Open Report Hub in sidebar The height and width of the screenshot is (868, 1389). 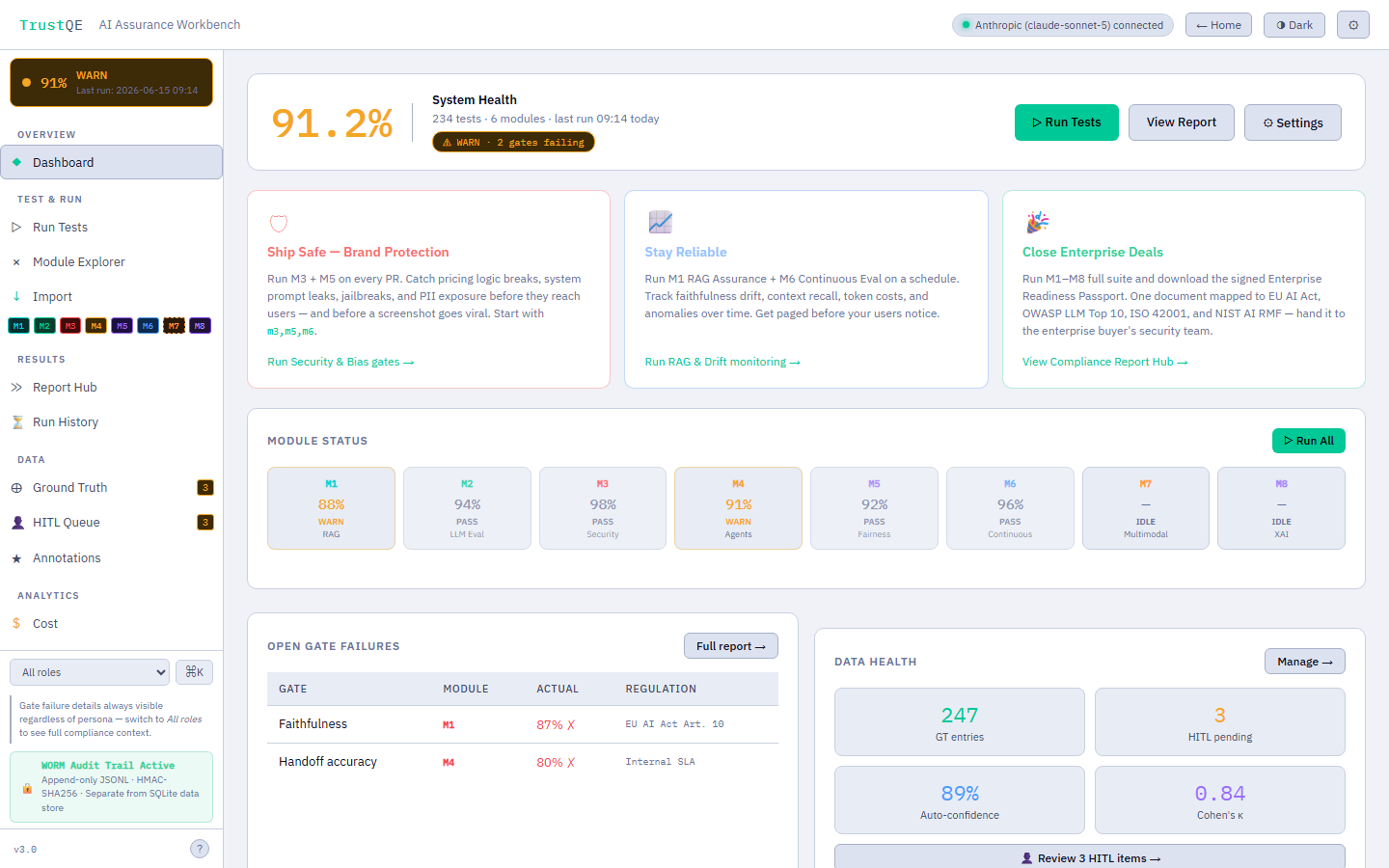(112, 387)
